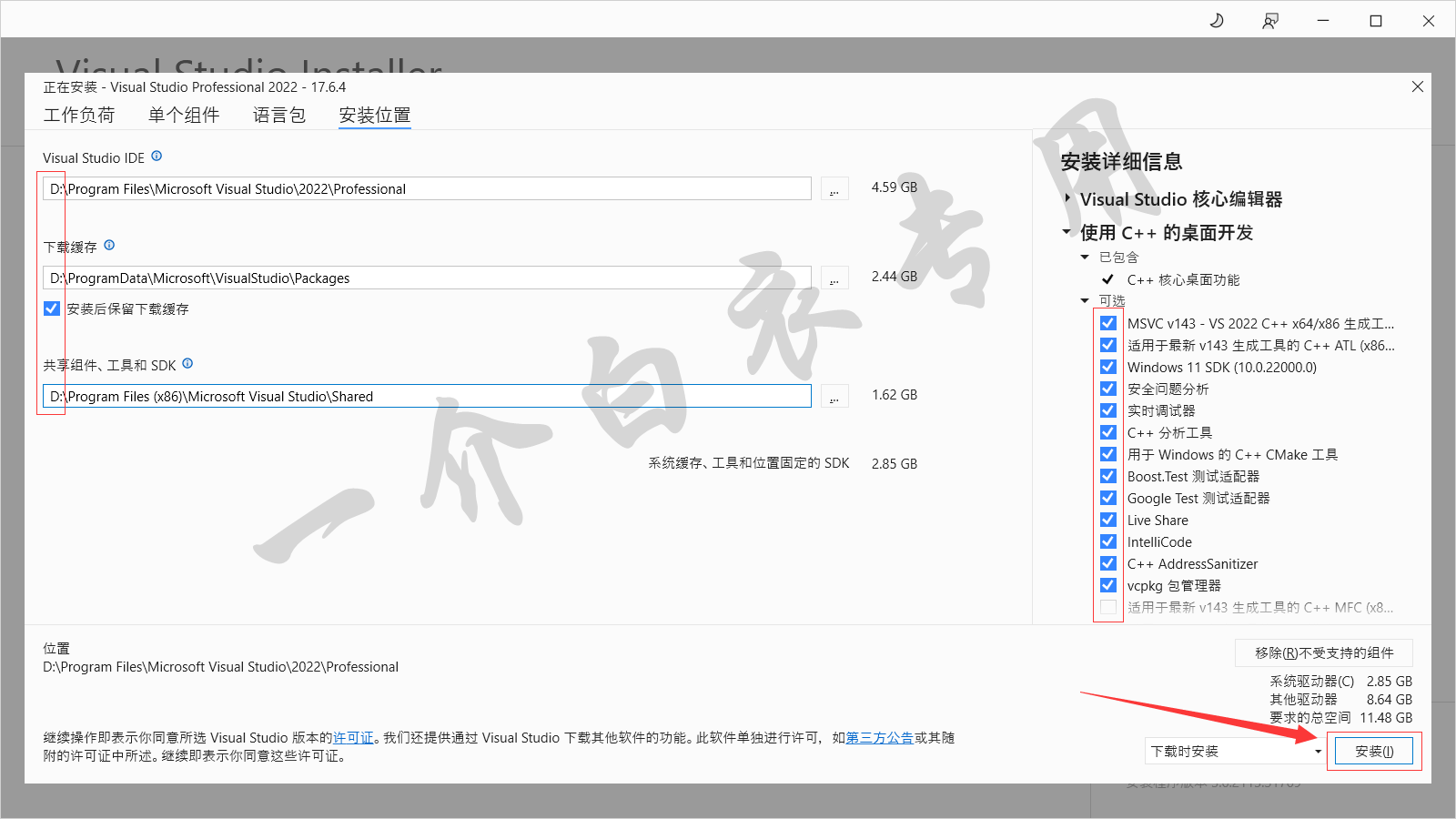Click 系统驱动器(C) 2.85 GB text
This screenshot has height=819, width=1456.
point(1341,682)
